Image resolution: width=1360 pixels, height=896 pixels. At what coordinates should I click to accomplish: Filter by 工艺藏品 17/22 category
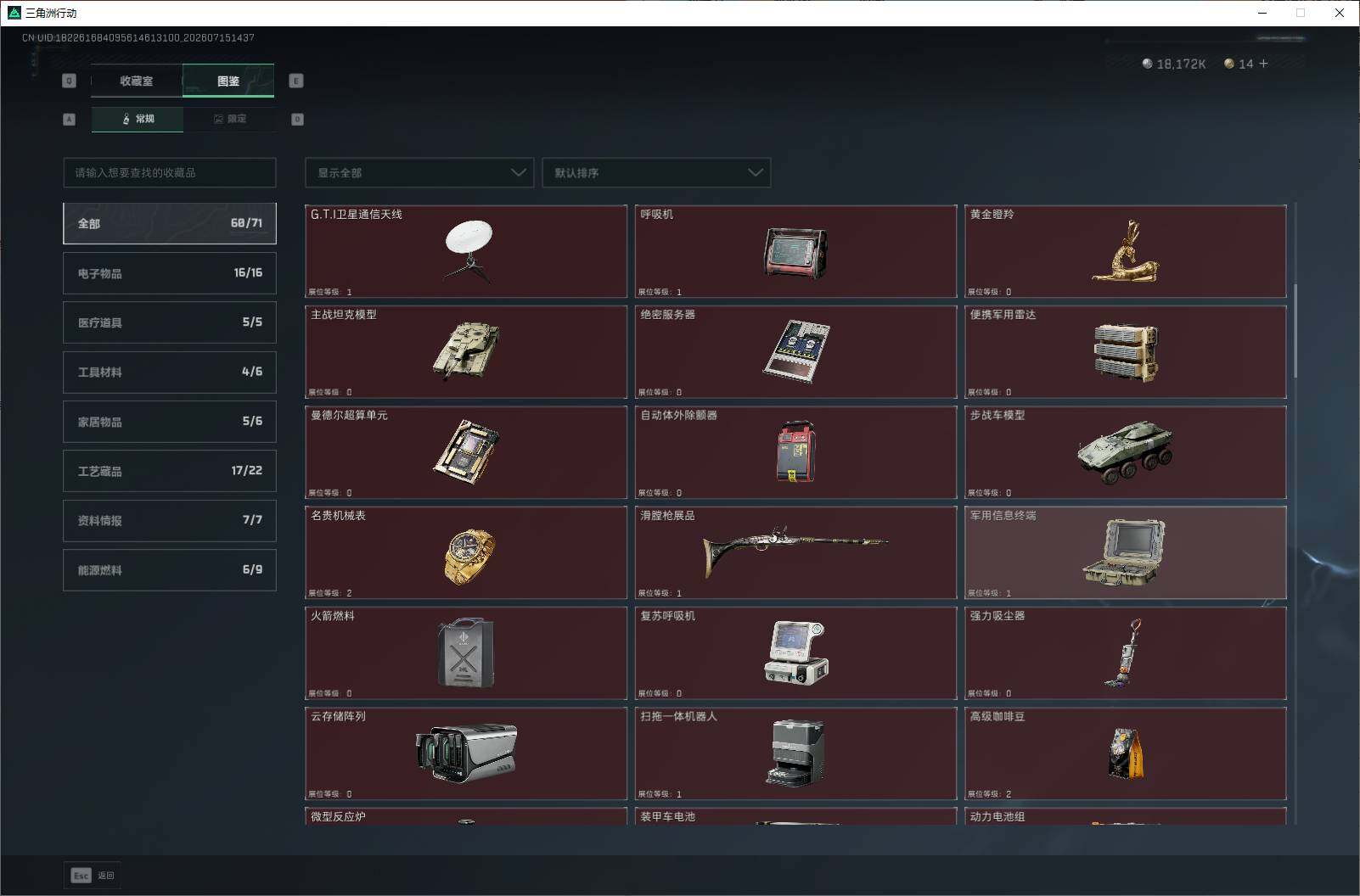click(x=170, y=471)
